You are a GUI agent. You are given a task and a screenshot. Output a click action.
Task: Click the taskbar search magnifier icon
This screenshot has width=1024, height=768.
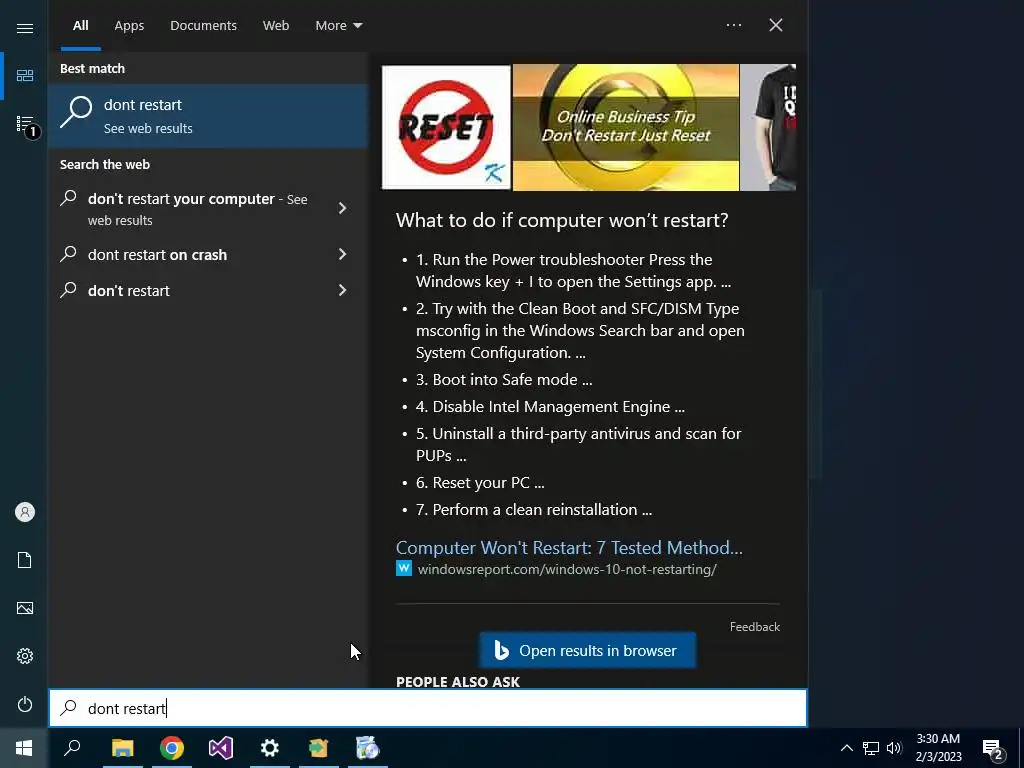point(72,748)
